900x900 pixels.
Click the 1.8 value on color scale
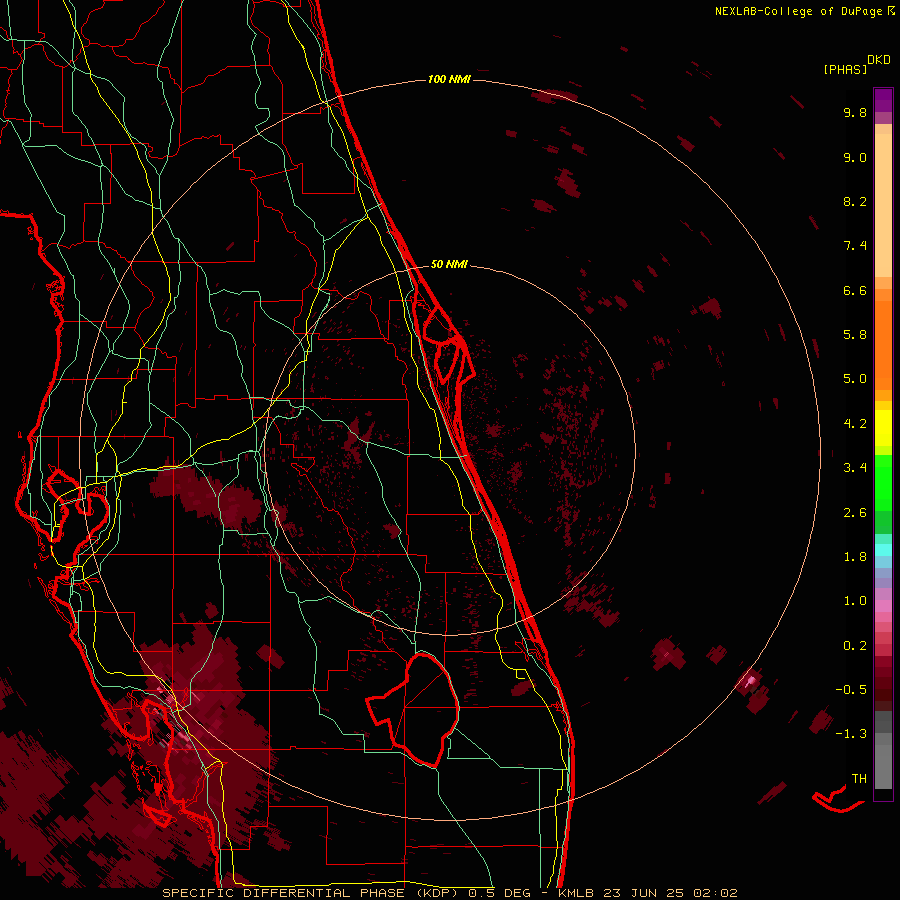(855, 557)
